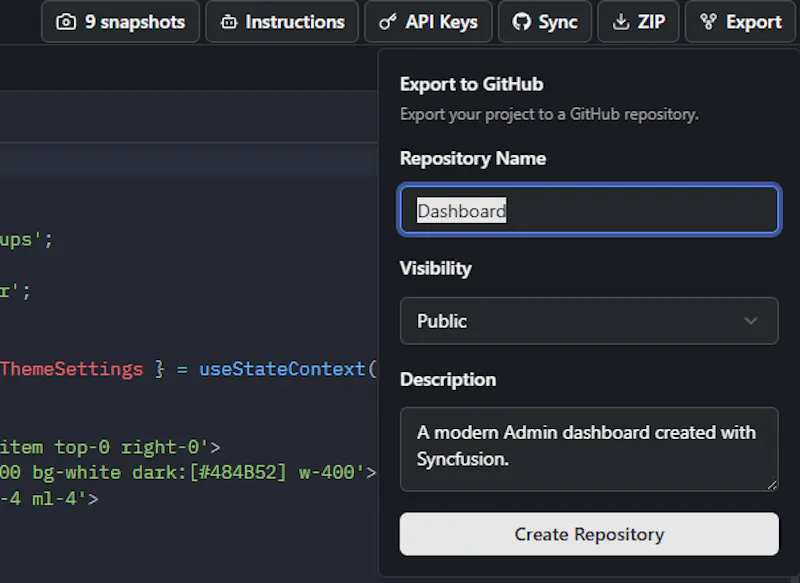
Task: Click the download icon next to ZIP
Action: [x=621, y=22]
